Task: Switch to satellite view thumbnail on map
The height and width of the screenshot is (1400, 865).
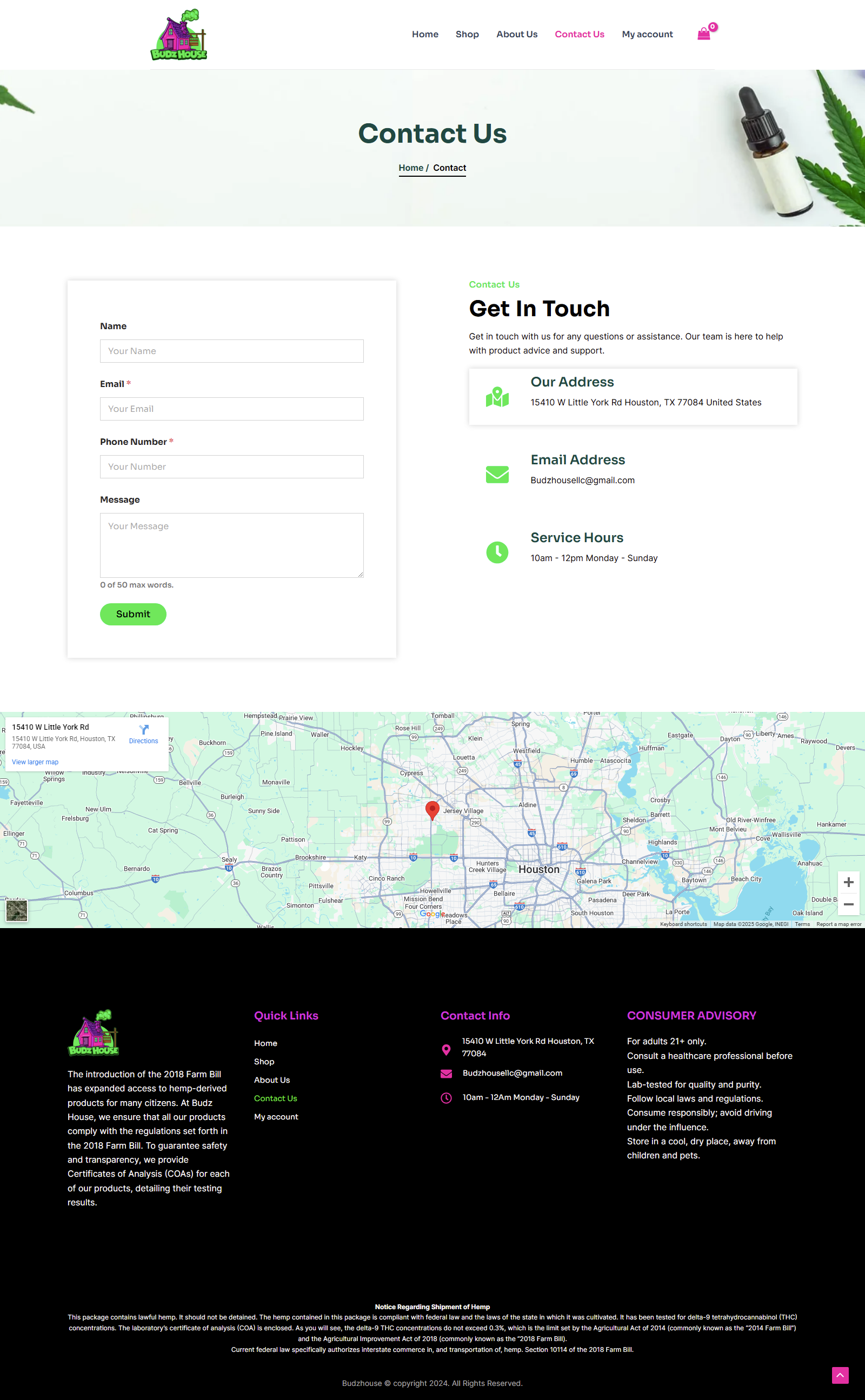Action: click(x=17, y=910)
